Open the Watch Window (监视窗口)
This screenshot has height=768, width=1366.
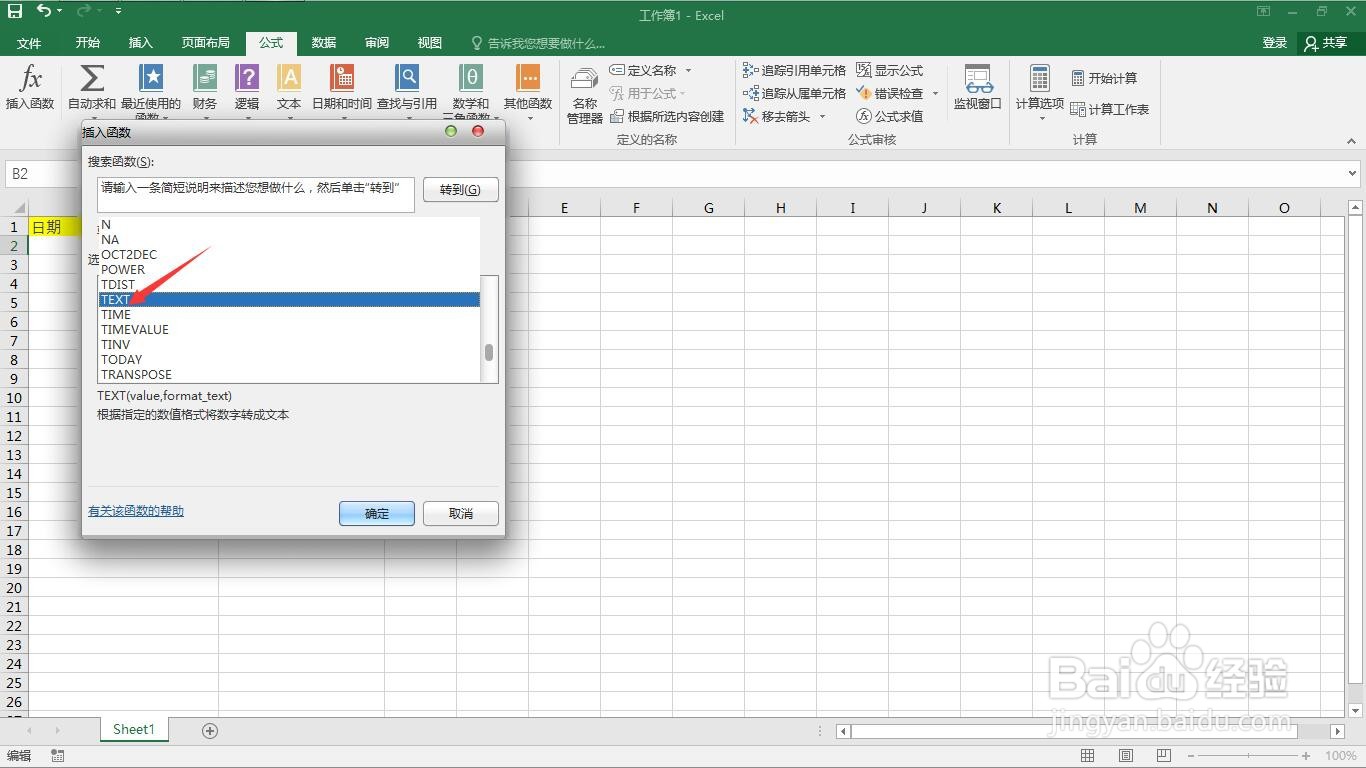978,87
